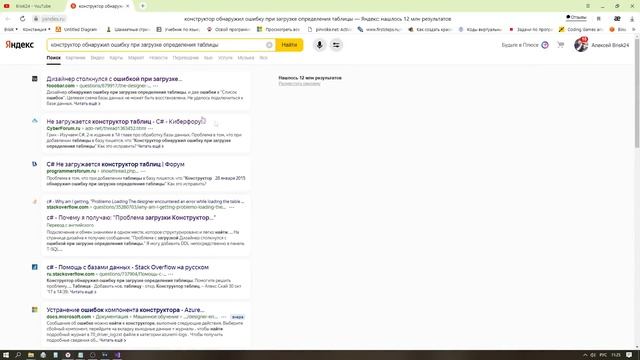
Task: Select the Новости search tab
Action: tap(158, 58)
